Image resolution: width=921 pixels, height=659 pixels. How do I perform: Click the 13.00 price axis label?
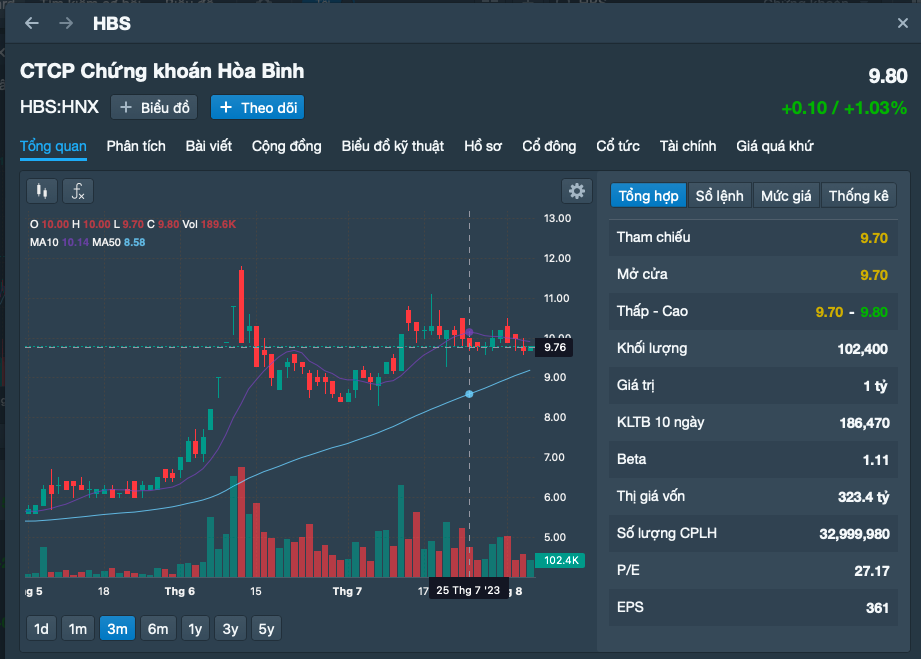click(x=557, y=218)
